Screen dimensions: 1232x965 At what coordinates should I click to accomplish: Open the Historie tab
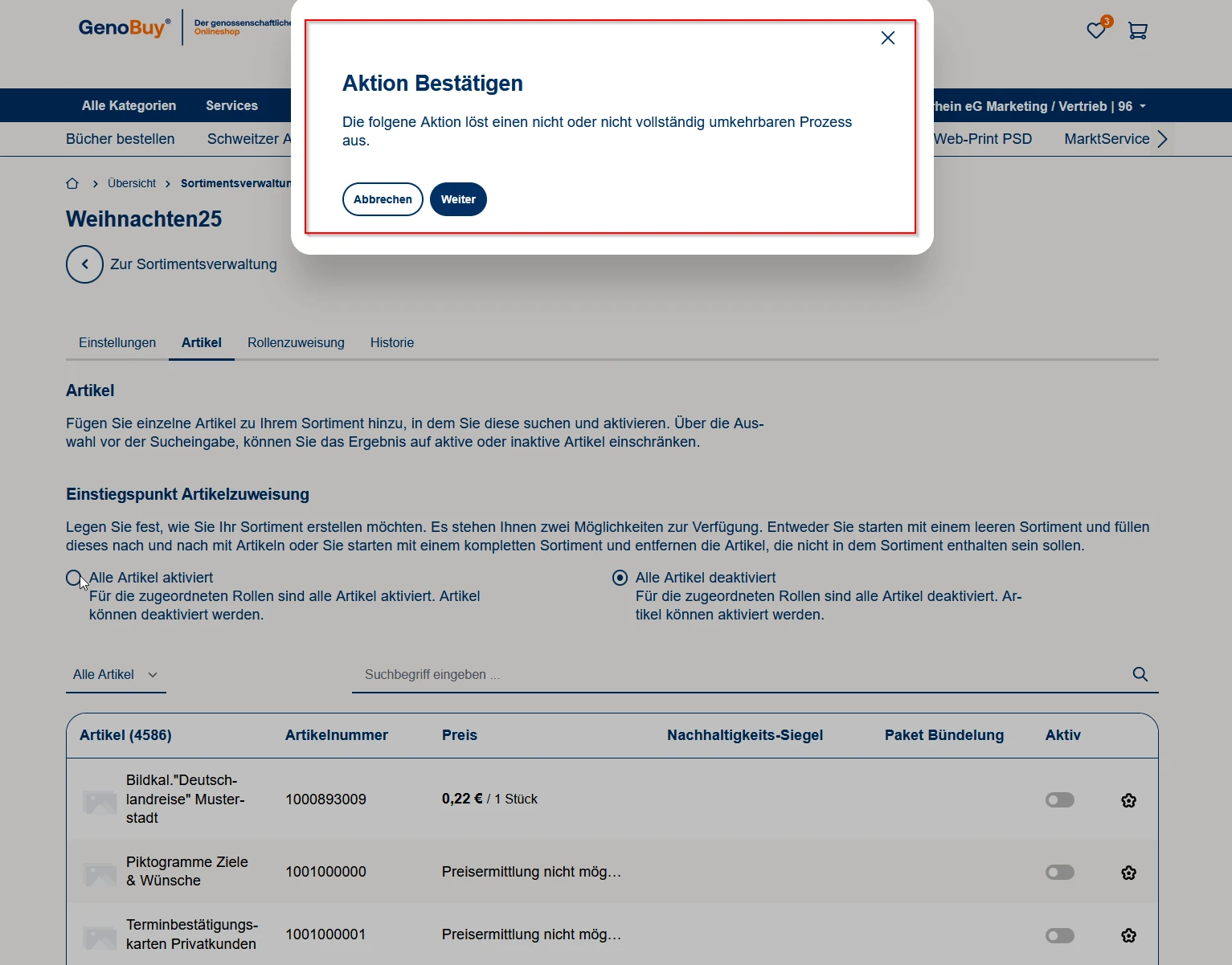pos(391,342)
